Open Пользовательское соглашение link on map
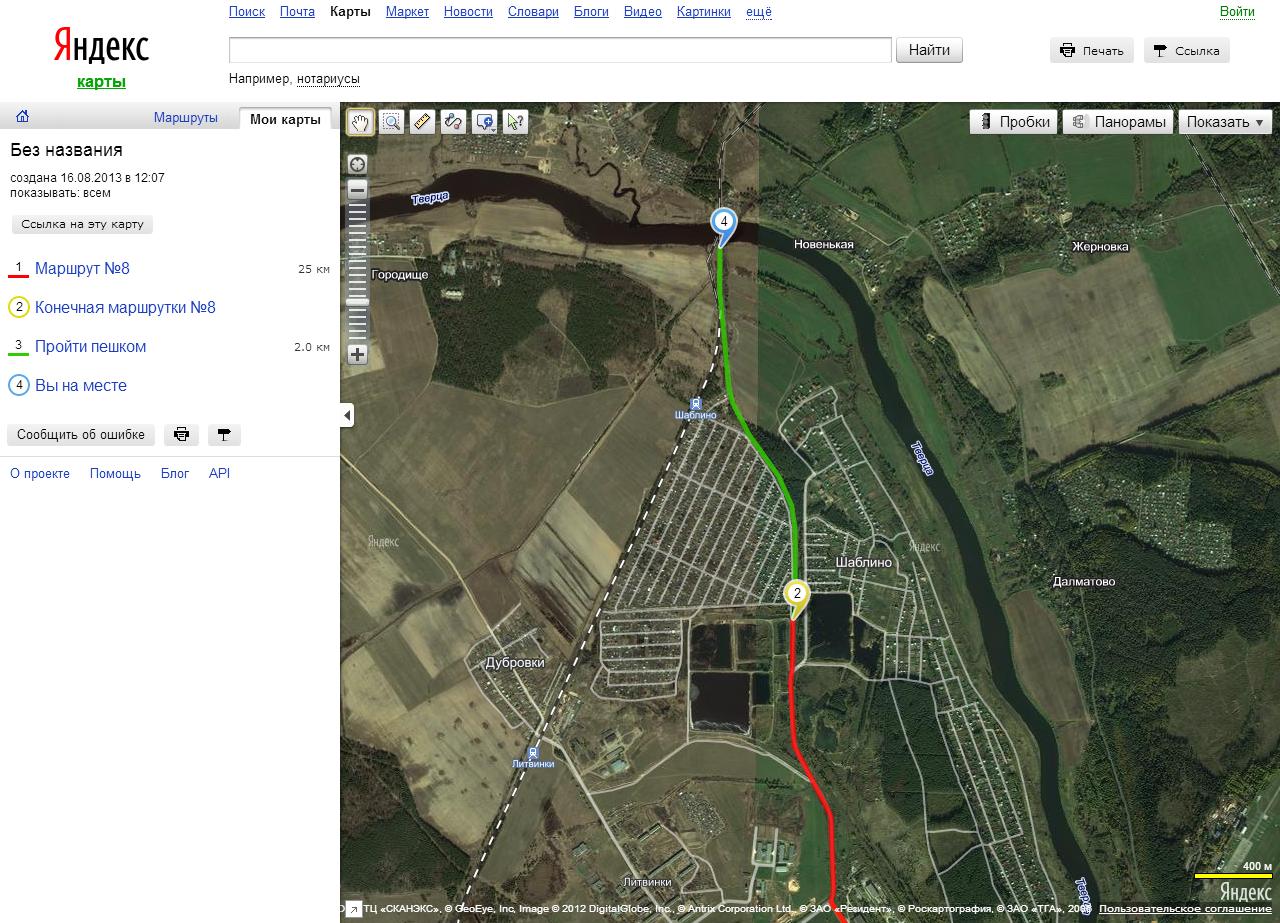The height and width of the screenshot is (923, 1280). 1185,909
